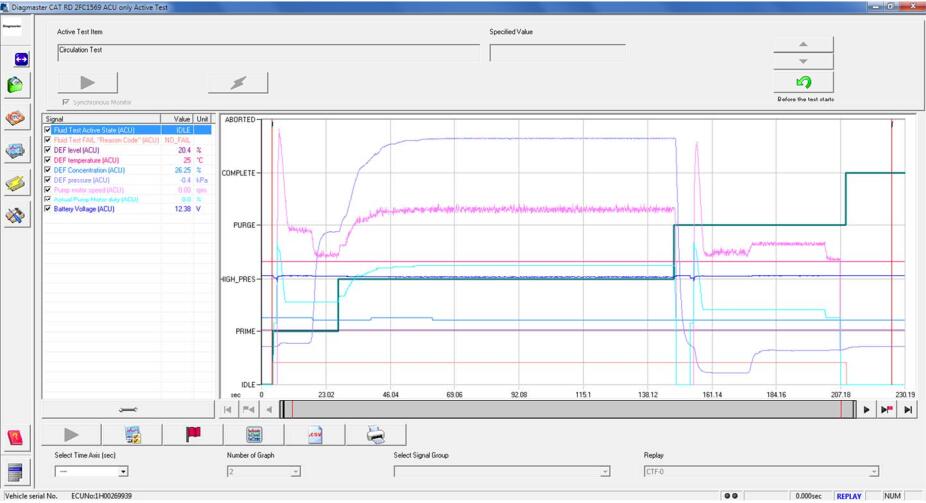Screen dimensions: 926x503
Task: Jump to the replay start
Action: point(228,409)
